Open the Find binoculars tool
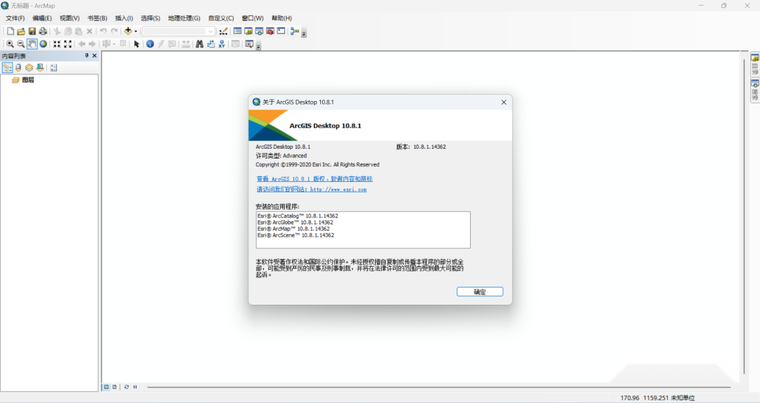The width and height of the screenshot is (760, 403). tap(199, 44)
